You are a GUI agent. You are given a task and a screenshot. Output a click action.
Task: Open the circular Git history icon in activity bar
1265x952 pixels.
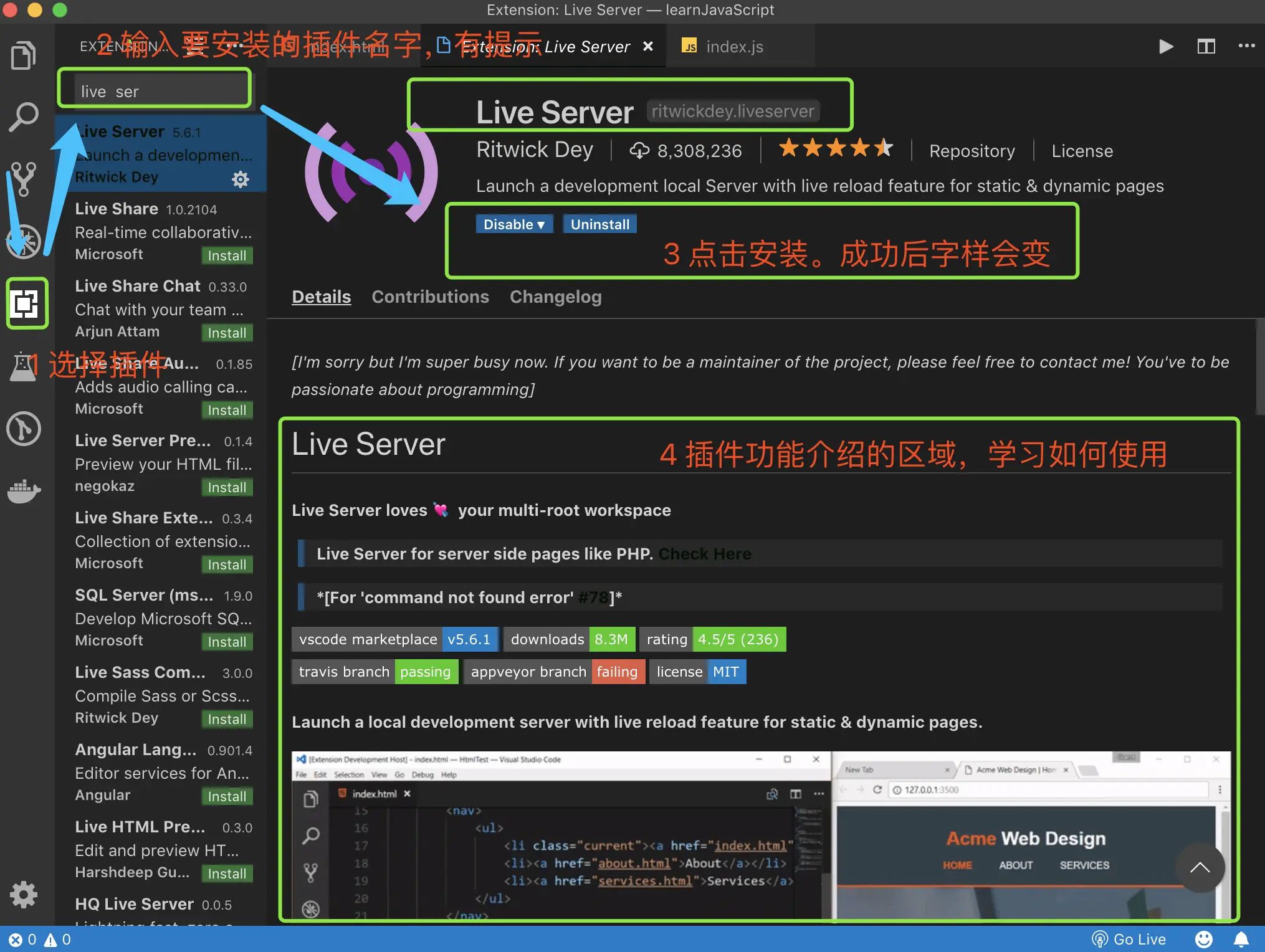pyautogui.click(x=24, y=429)
